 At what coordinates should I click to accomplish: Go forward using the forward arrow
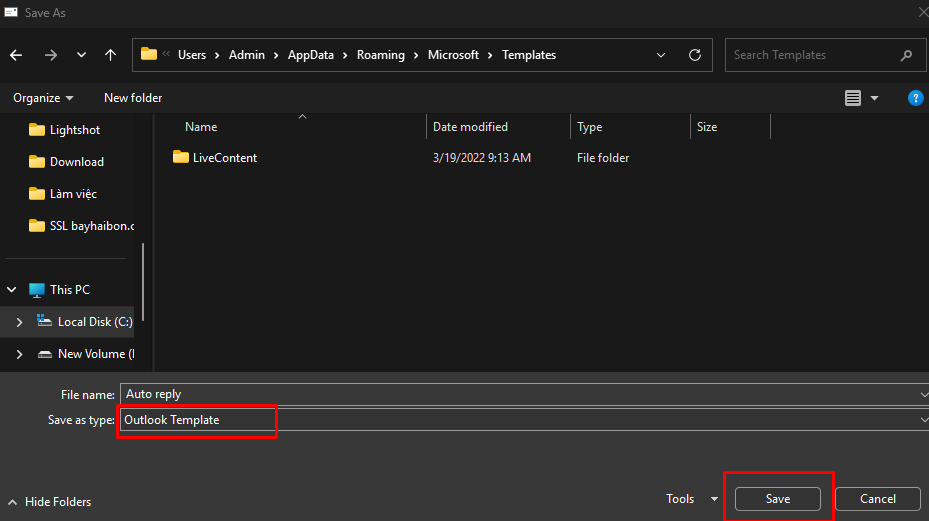coord(51,55)
